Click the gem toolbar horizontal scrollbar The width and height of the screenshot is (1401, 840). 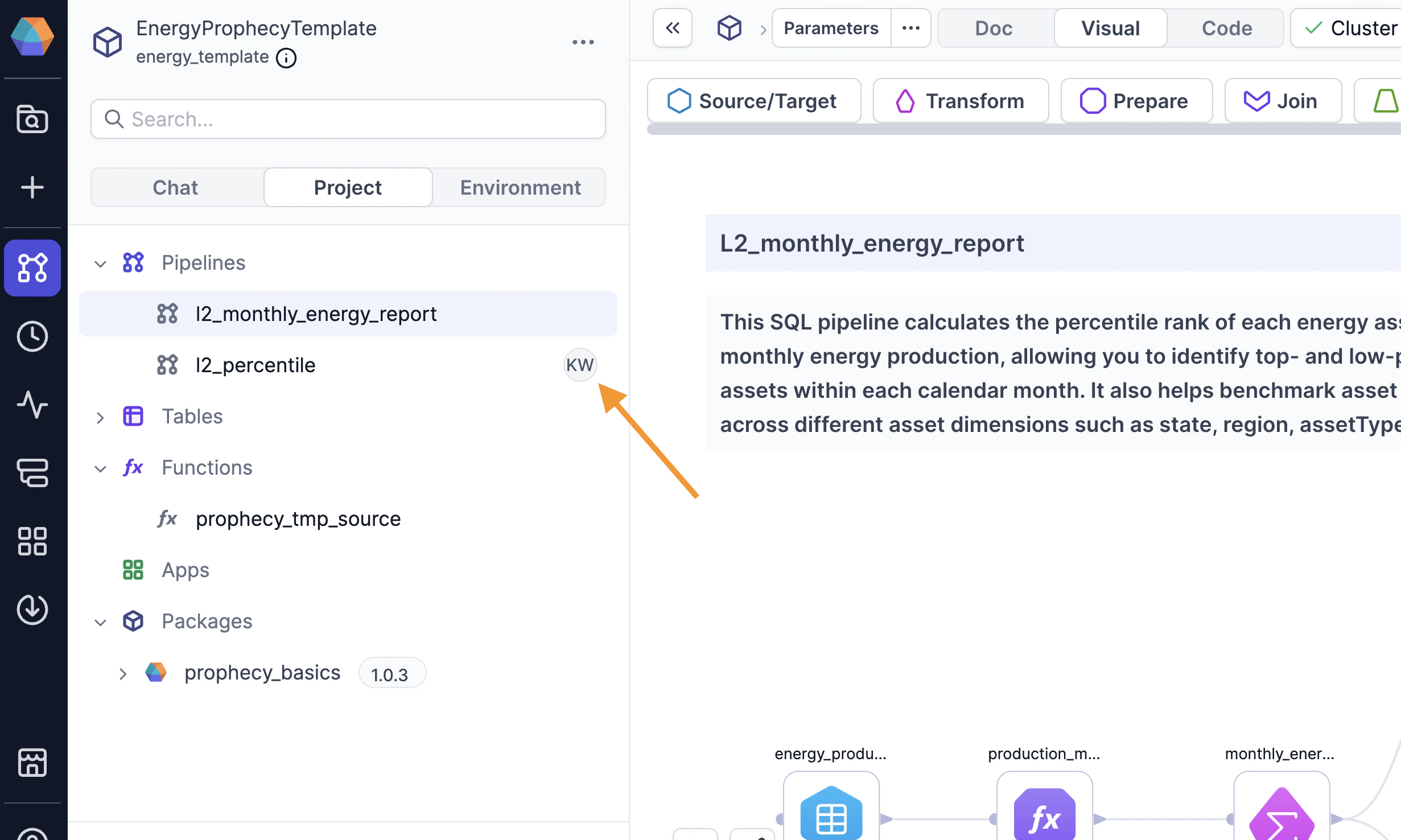point(1024,130)
